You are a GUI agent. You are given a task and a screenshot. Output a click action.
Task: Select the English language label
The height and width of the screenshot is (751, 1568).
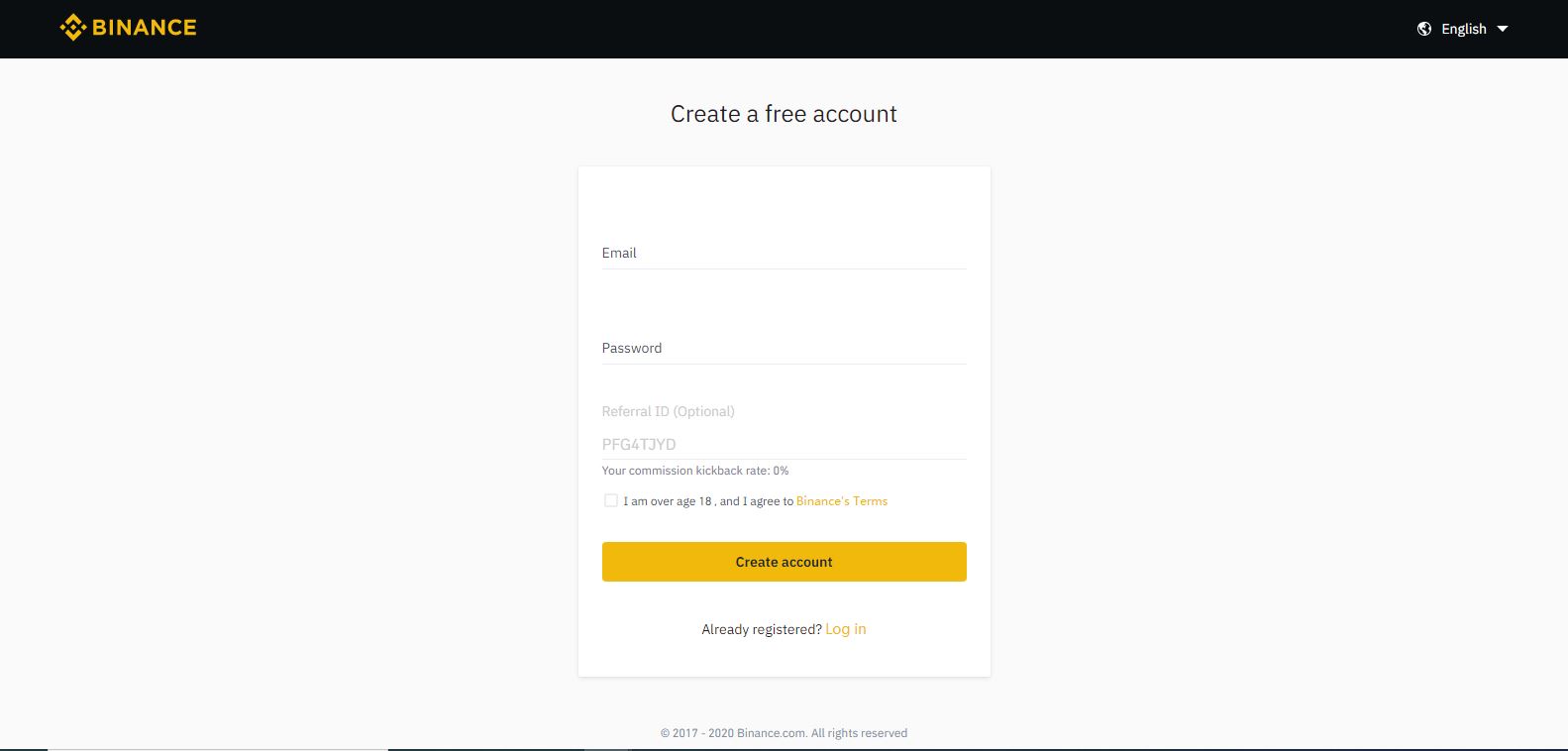tap(1464, 29)
